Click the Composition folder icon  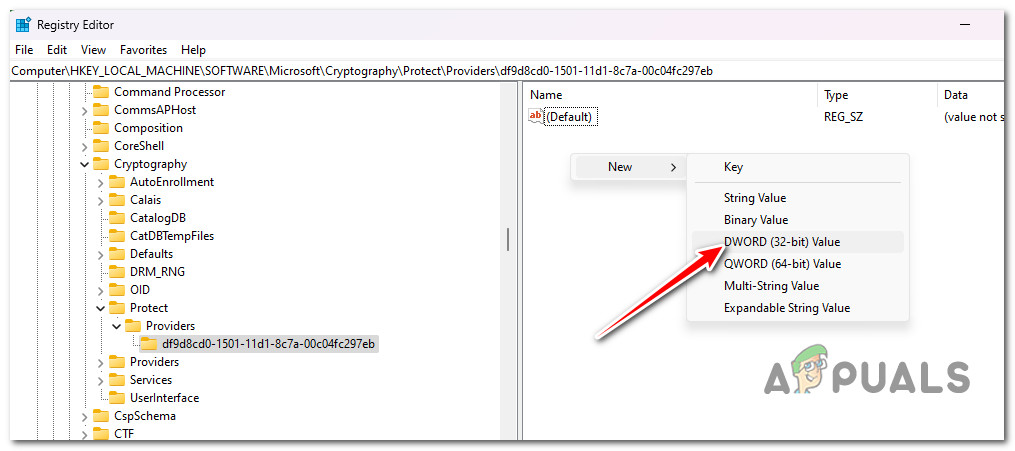click(x=100, y=128)
